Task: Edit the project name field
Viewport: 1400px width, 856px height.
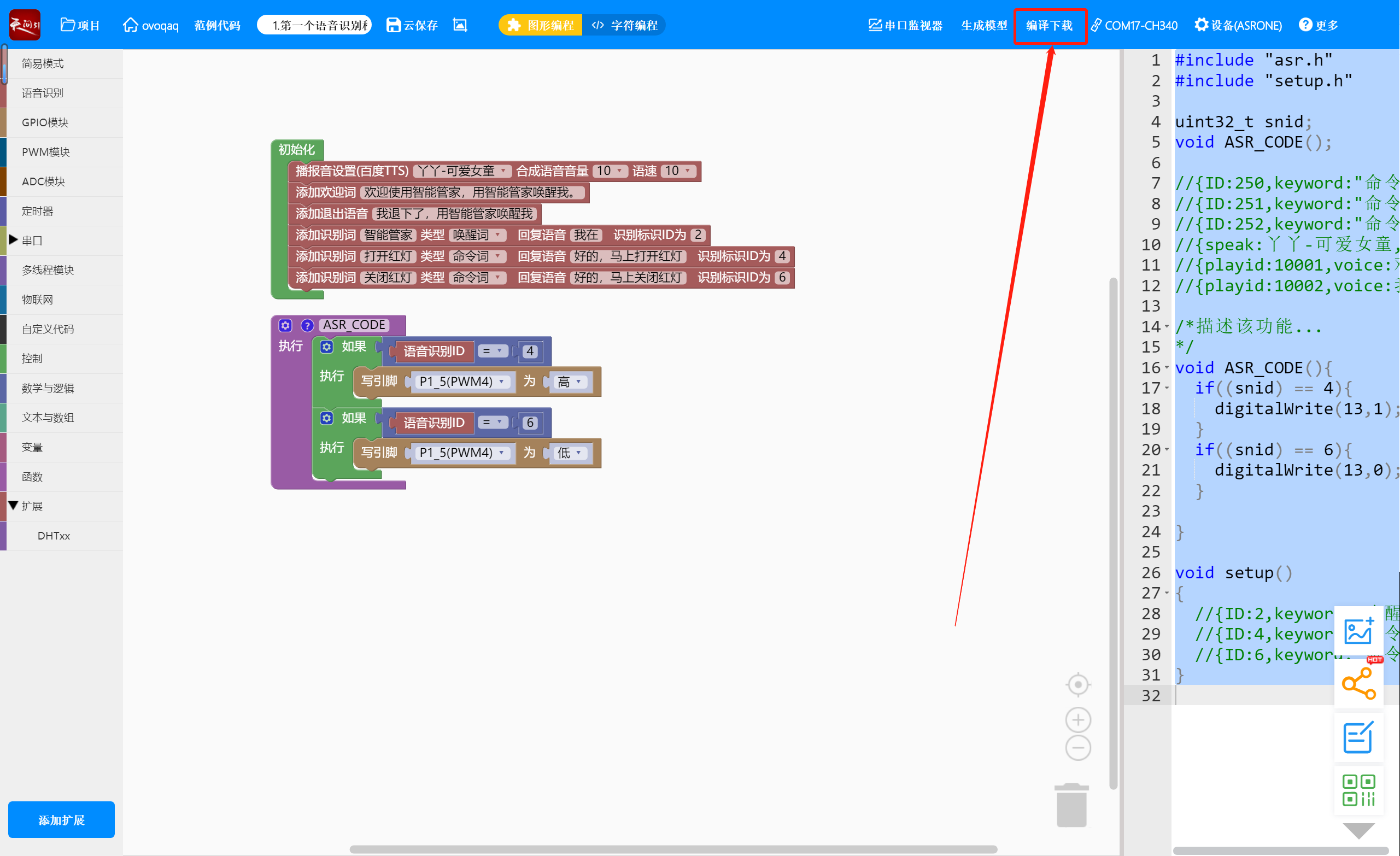Action: [x=315, y=25]
